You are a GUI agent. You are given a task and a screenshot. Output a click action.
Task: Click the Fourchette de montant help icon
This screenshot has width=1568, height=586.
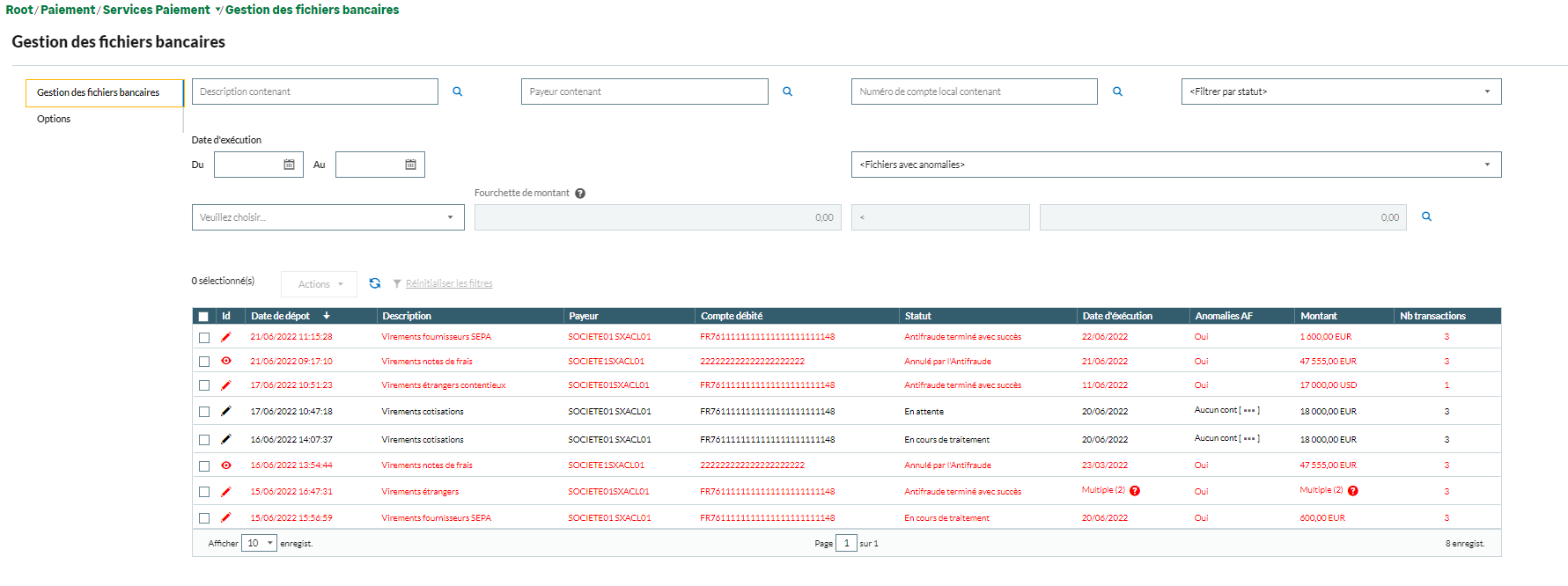(580, 194)
